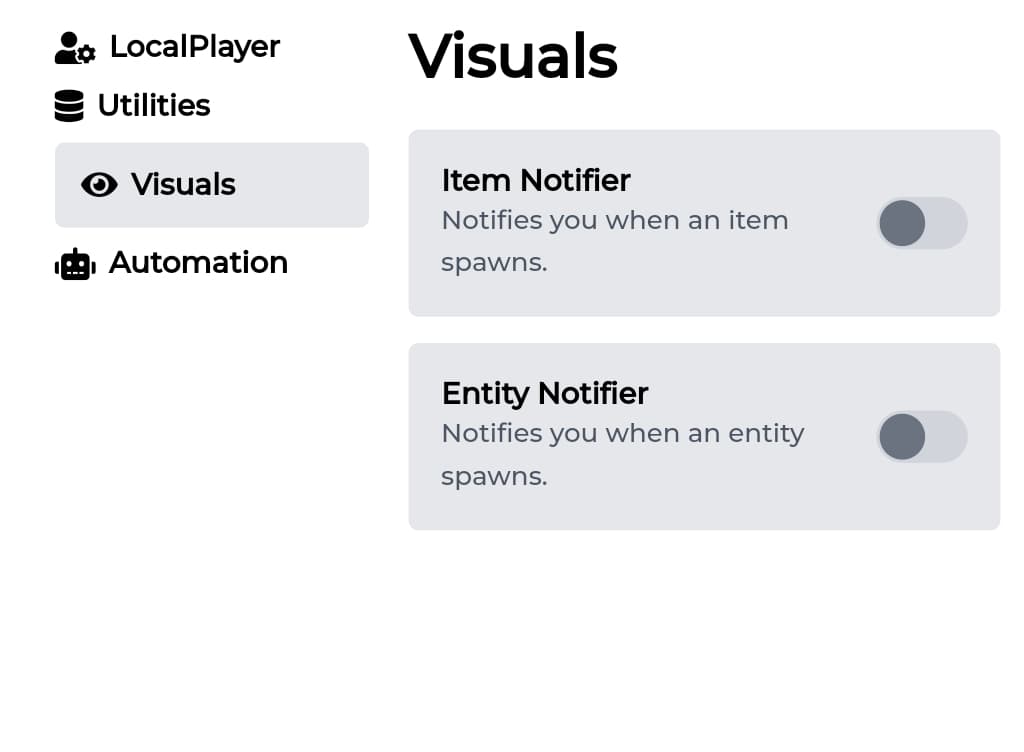Click the Visuals eye icon in sidebar
1024x752 pixels.
click(99, 185)
